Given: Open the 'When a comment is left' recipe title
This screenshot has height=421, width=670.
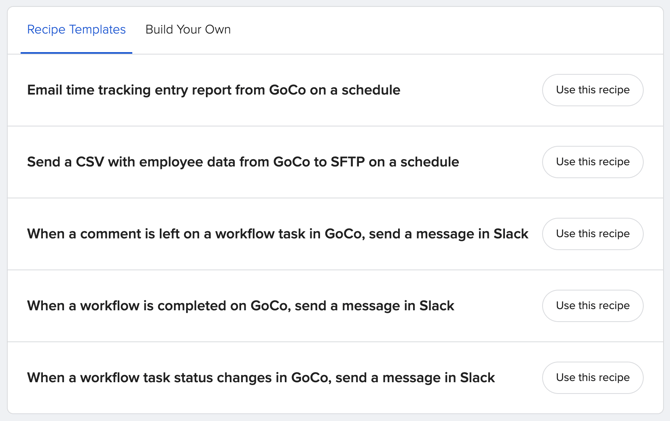Looking at the screenshot, I should [x=278, y=234].
